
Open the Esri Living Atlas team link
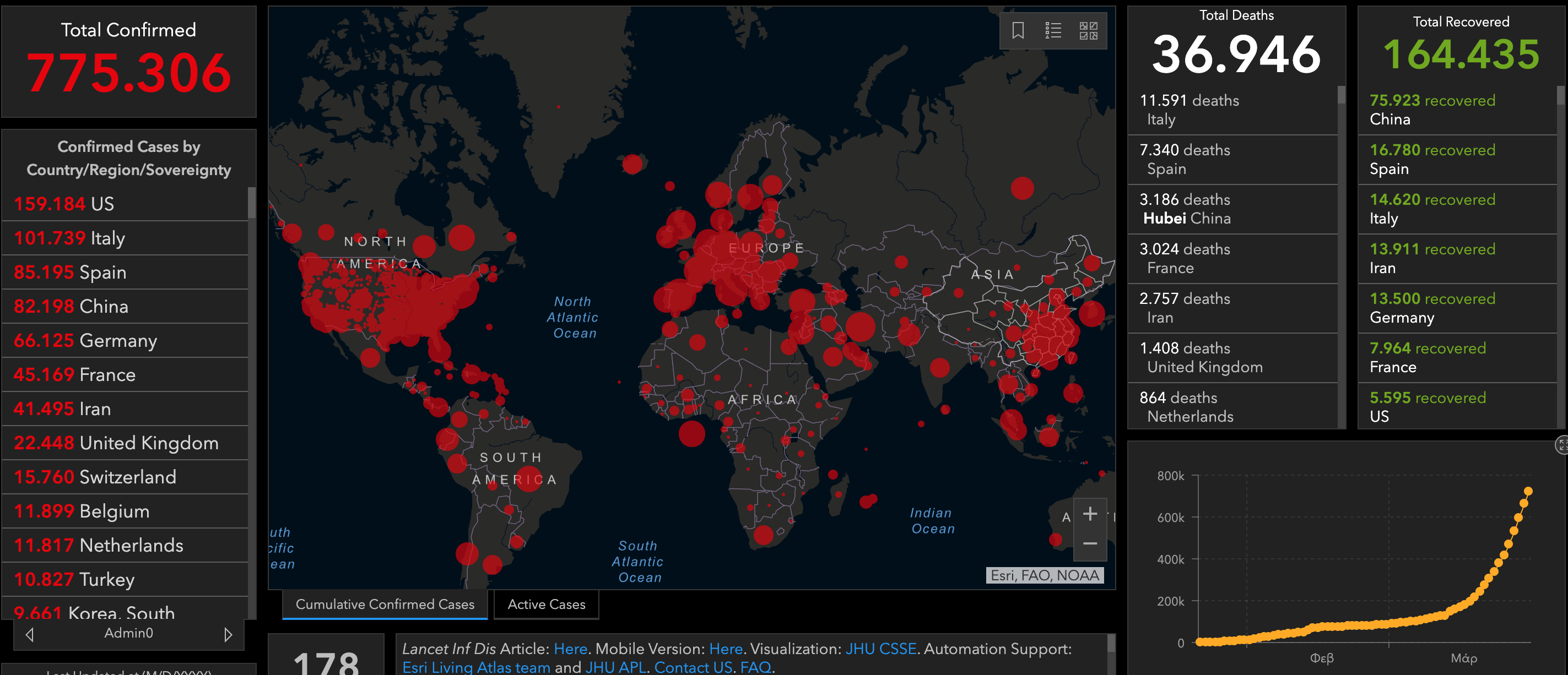pyautogui.click(x=476, y=667)
